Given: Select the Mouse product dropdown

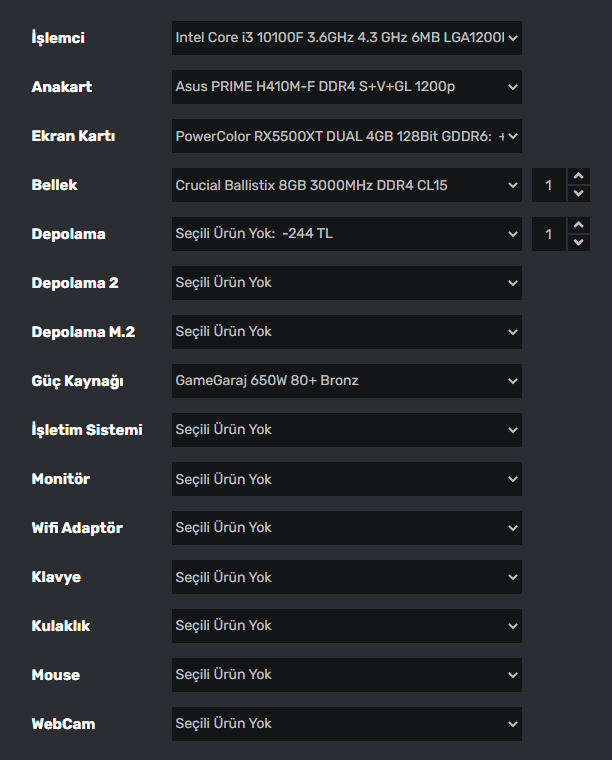Looking at the screenshot, I should pyautogui.click(x=346, y=675).
